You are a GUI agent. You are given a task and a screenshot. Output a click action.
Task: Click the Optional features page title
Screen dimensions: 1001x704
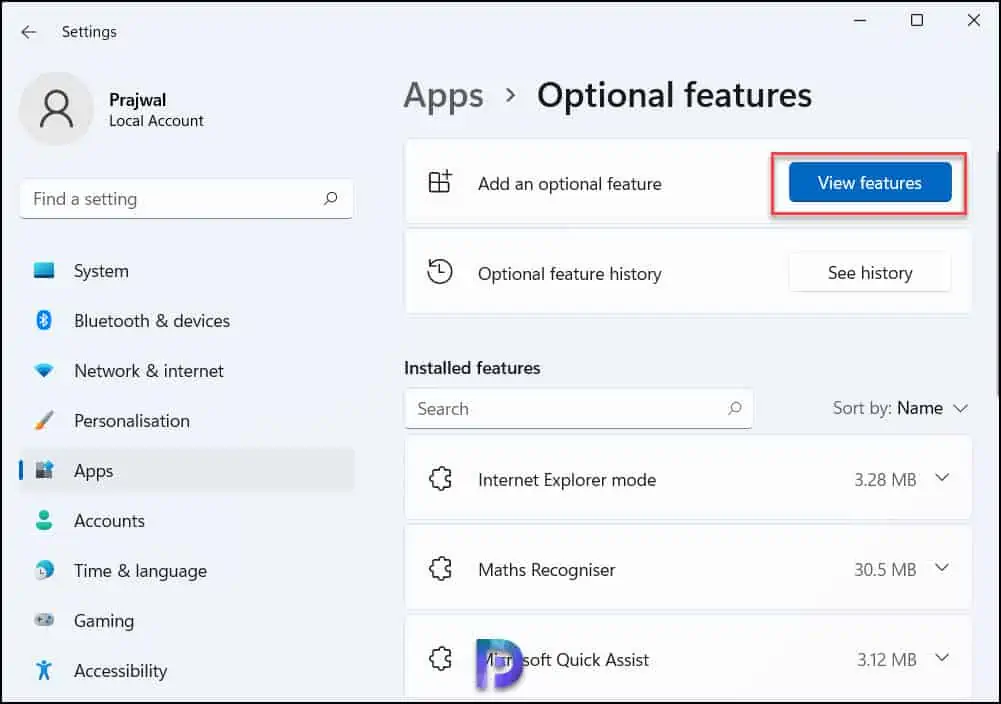tap(674, 95)
